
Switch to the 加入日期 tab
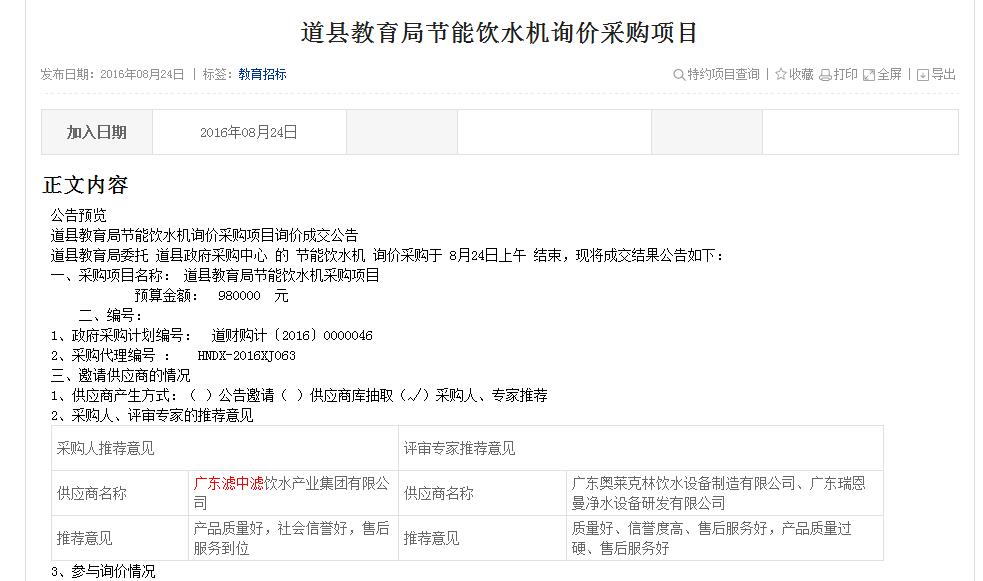click(95, 131)
